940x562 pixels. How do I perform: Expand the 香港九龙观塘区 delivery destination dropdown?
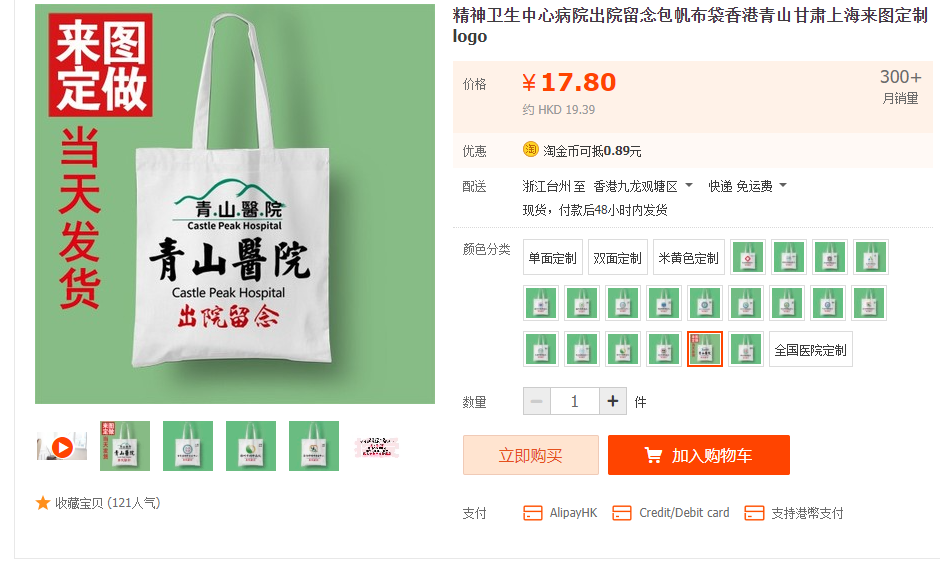(689, 185)
